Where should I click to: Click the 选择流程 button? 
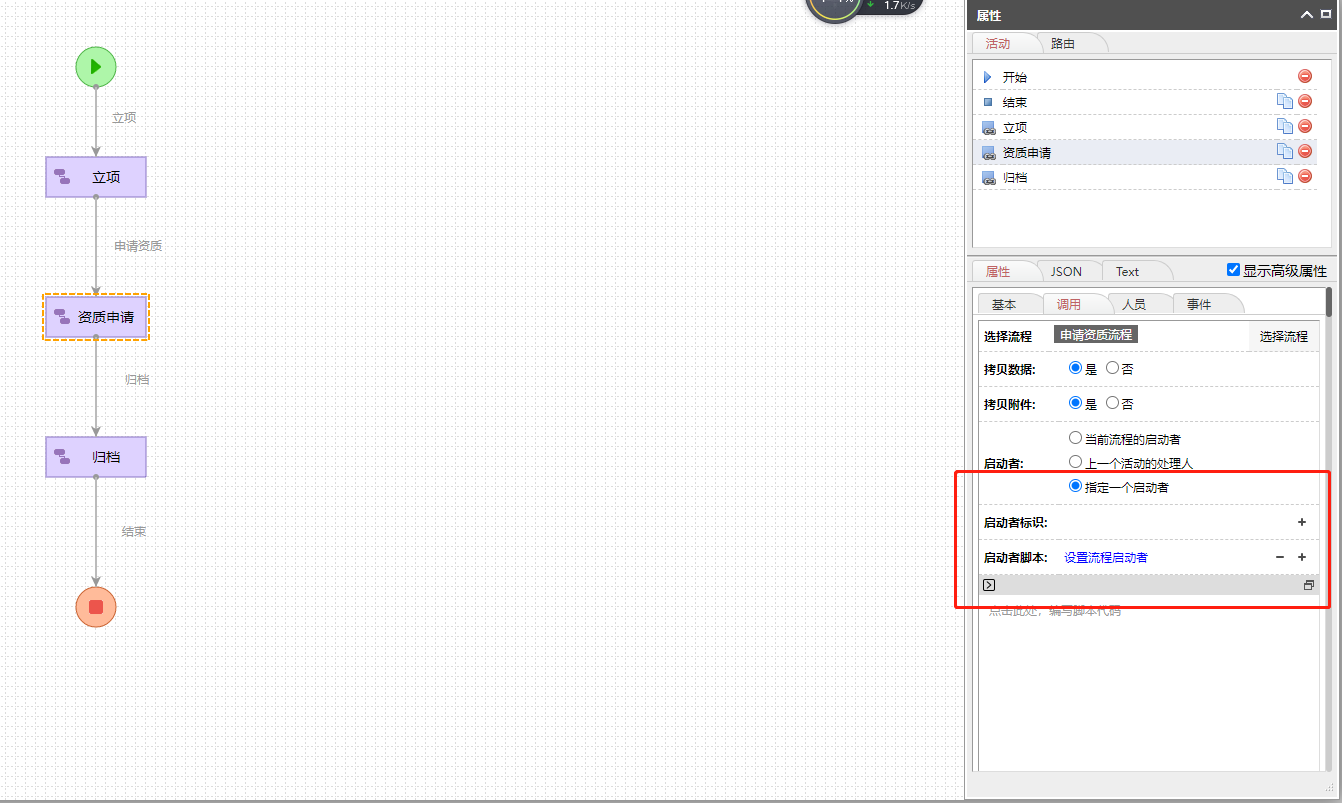coord(1284,336)
